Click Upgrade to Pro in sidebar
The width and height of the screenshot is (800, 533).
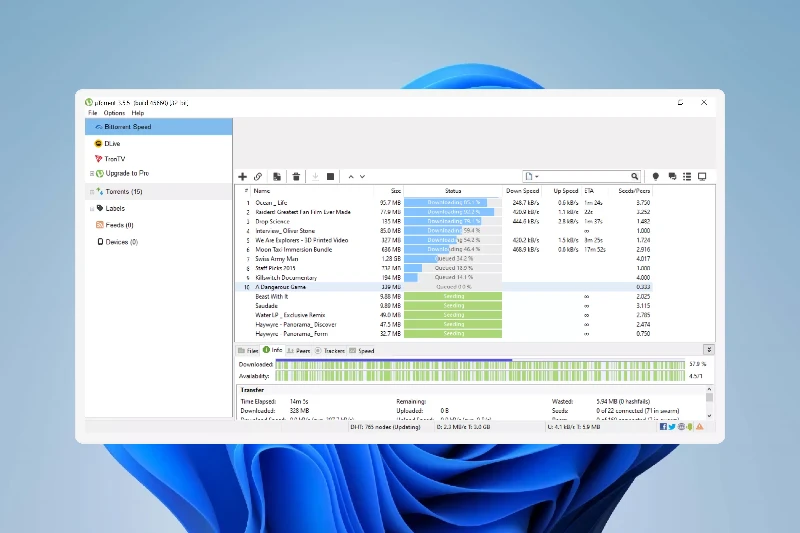coord(127,174)
